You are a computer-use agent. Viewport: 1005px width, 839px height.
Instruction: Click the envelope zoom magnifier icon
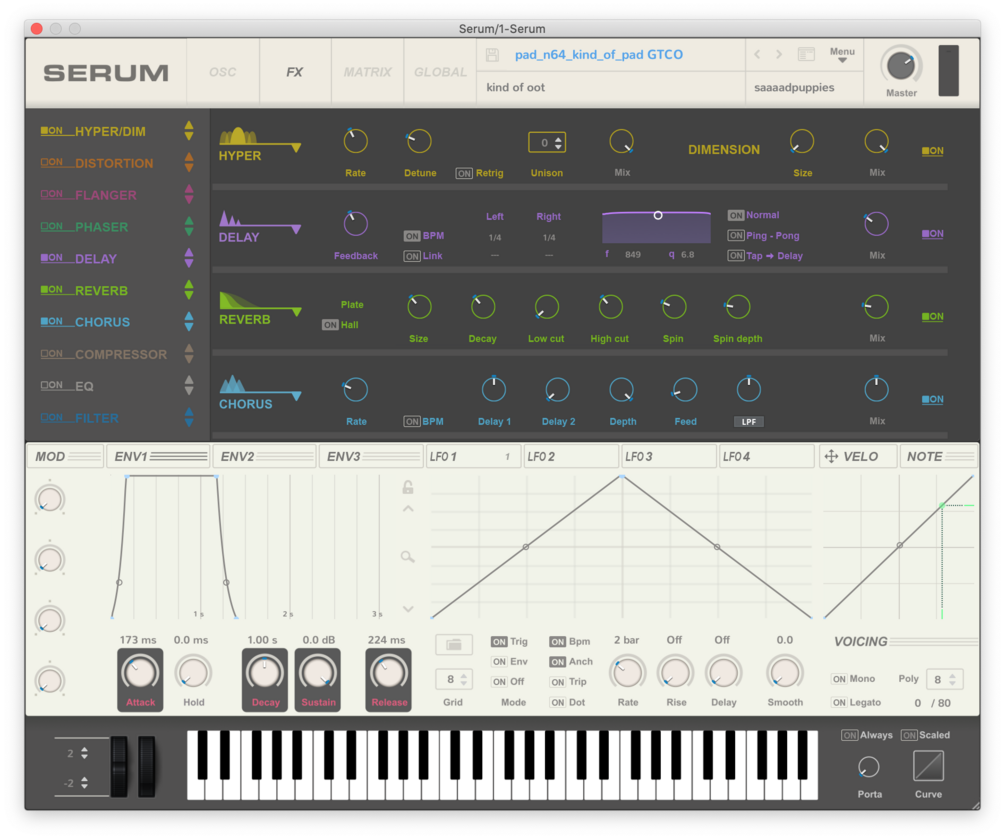pyautogui.click(x=408, y=556)
